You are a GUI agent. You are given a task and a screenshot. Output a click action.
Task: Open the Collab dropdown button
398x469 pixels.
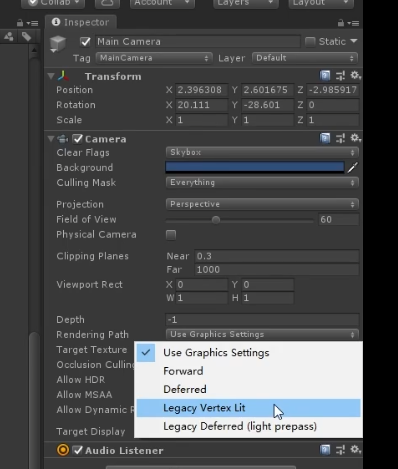53,3
